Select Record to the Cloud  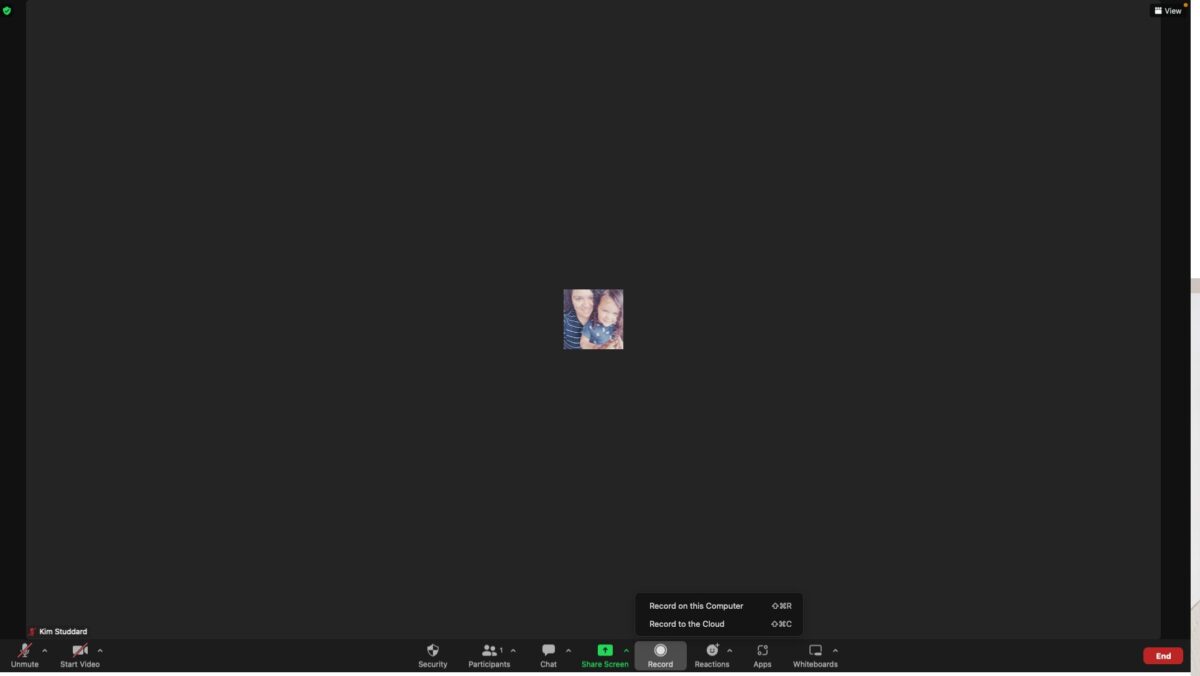(x=687, y=624)
